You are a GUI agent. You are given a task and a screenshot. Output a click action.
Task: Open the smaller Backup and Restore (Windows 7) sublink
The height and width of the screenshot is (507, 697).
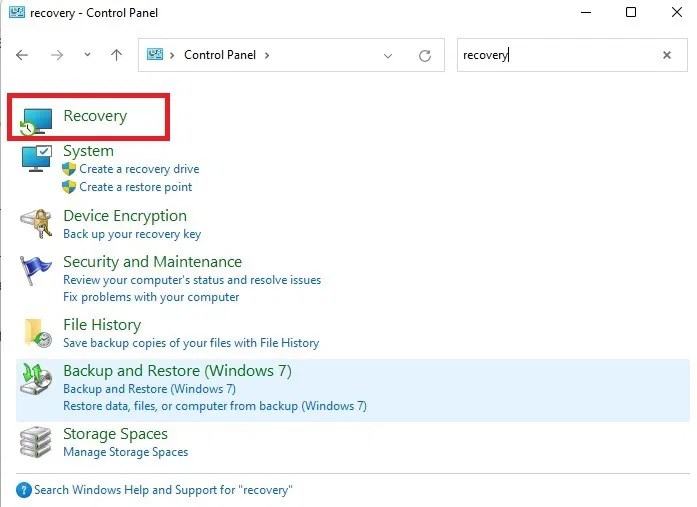pyautogui.click(x=149, y=389)
